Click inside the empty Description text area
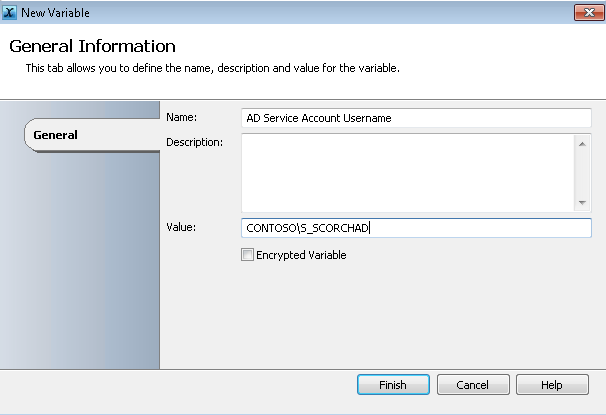This screenshot has height=415, width=606. [x=408, y=173]
